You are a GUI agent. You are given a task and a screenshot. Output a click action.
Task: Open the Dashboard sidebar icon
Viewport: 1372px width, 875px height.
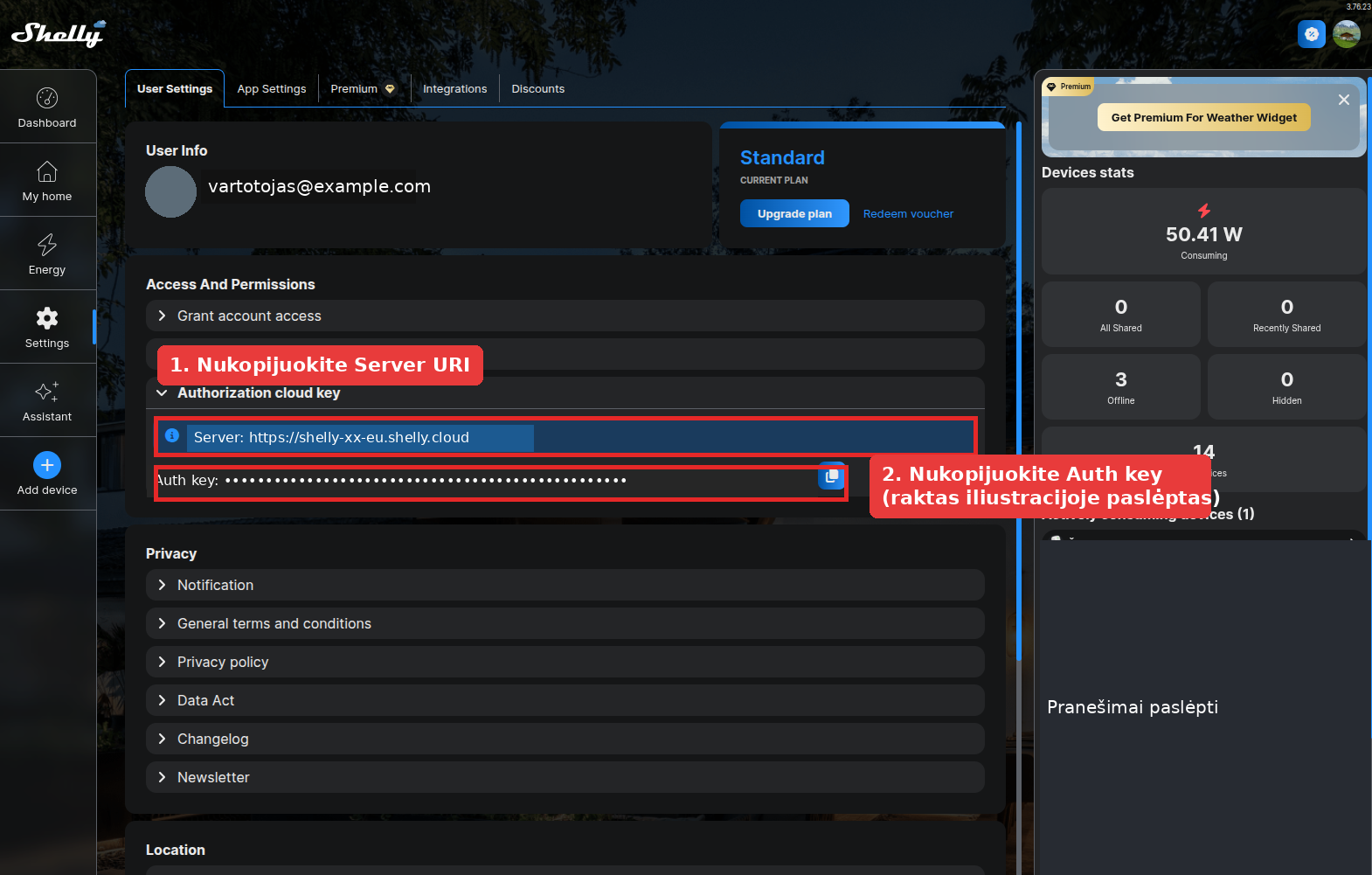47,108
